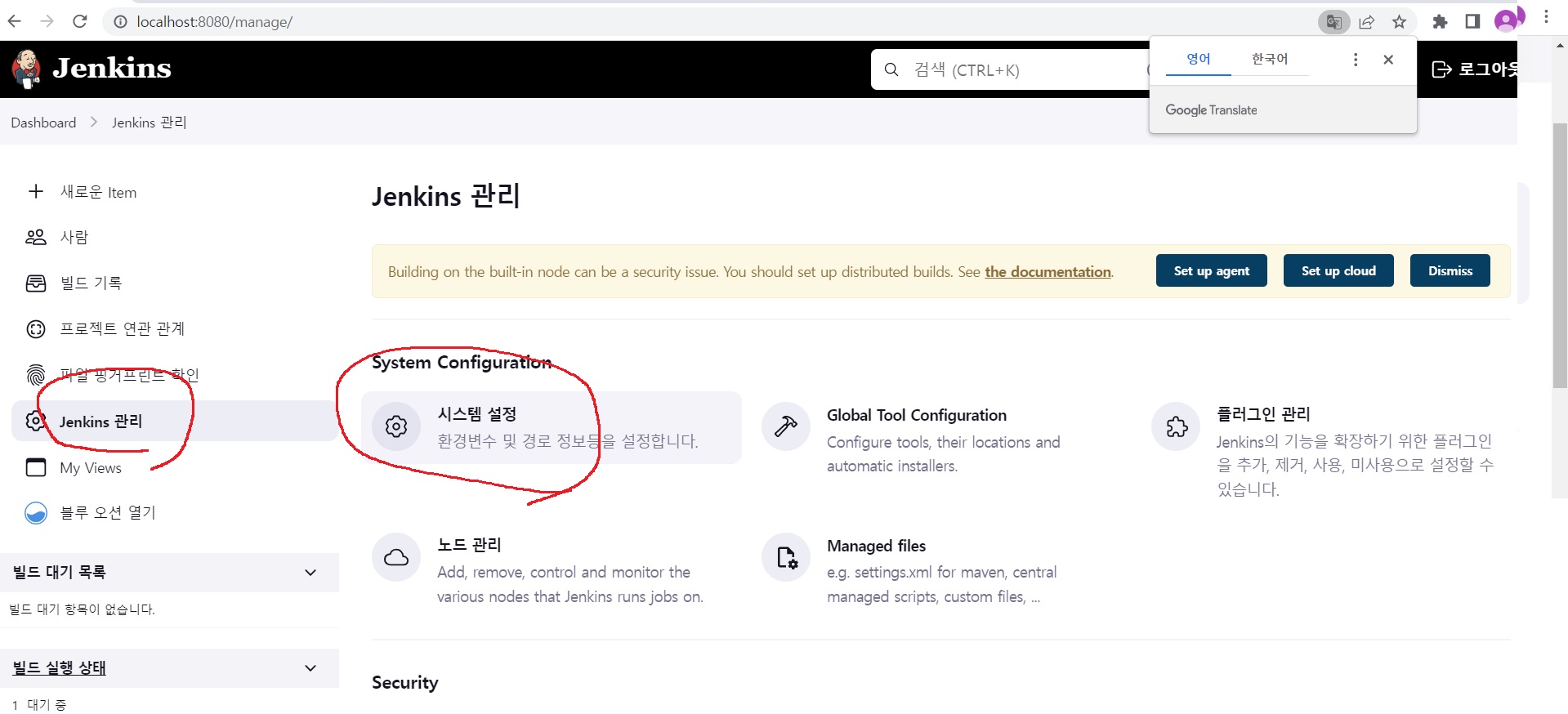Click the Blue Ocean icon
Screen dimensions: 1568x714
click(36, 512)
